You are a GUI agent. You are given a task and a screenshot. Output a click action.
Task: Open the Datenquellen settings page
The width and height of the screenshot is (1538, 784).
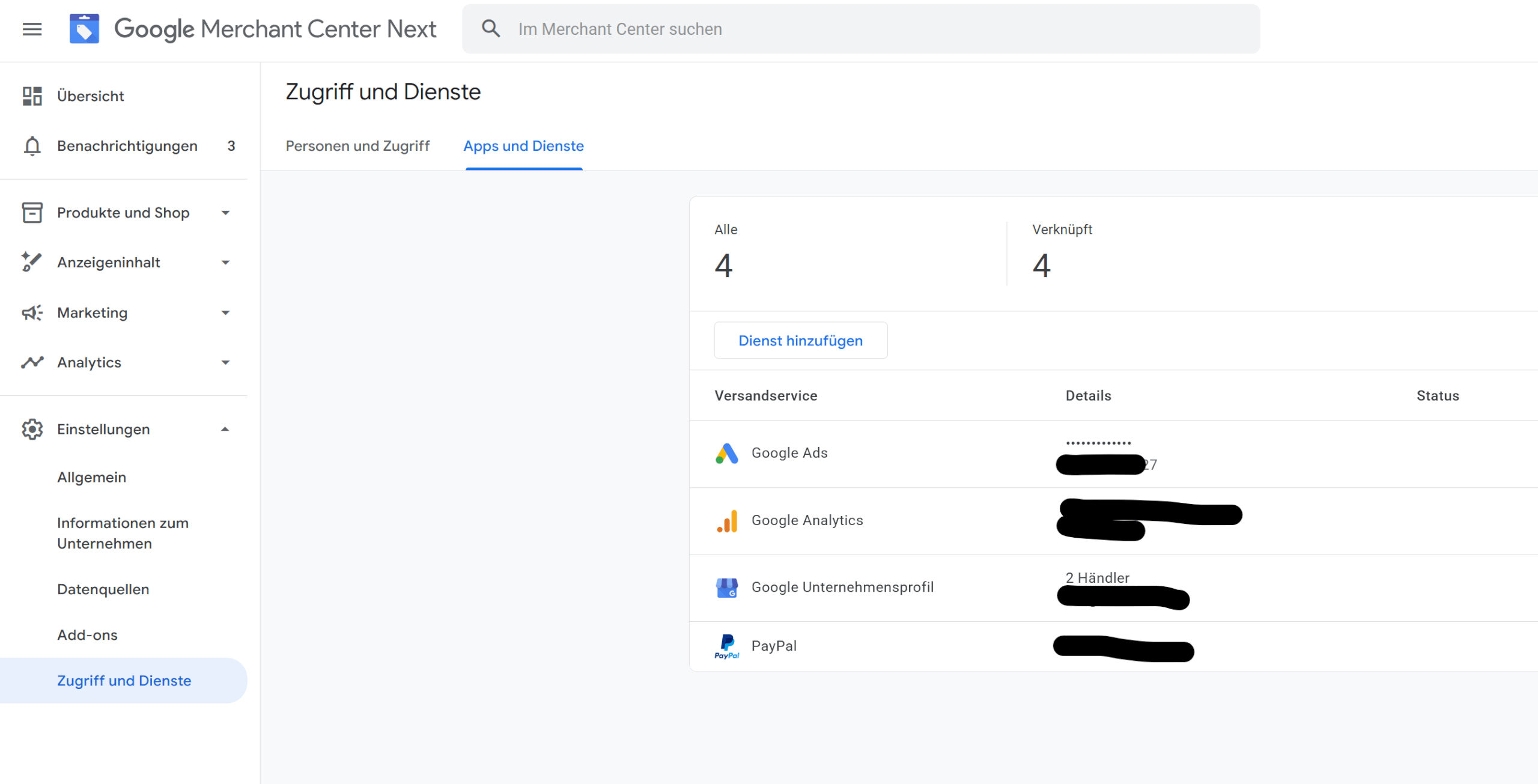[103, 589]
